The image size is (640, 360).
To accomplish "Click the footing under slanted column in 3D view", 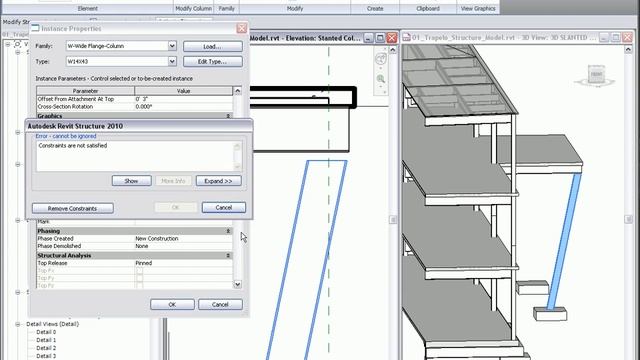I will click(x=550, y=313).
